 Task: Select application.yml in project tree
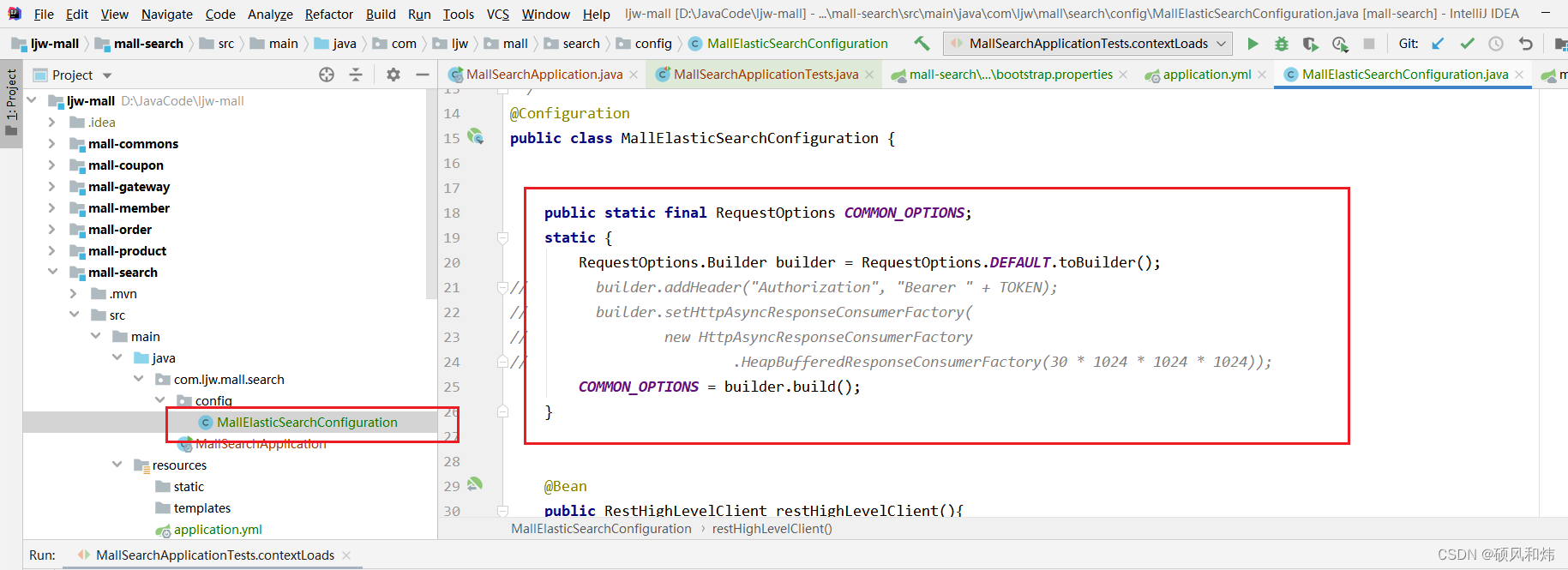pos(218,529)
